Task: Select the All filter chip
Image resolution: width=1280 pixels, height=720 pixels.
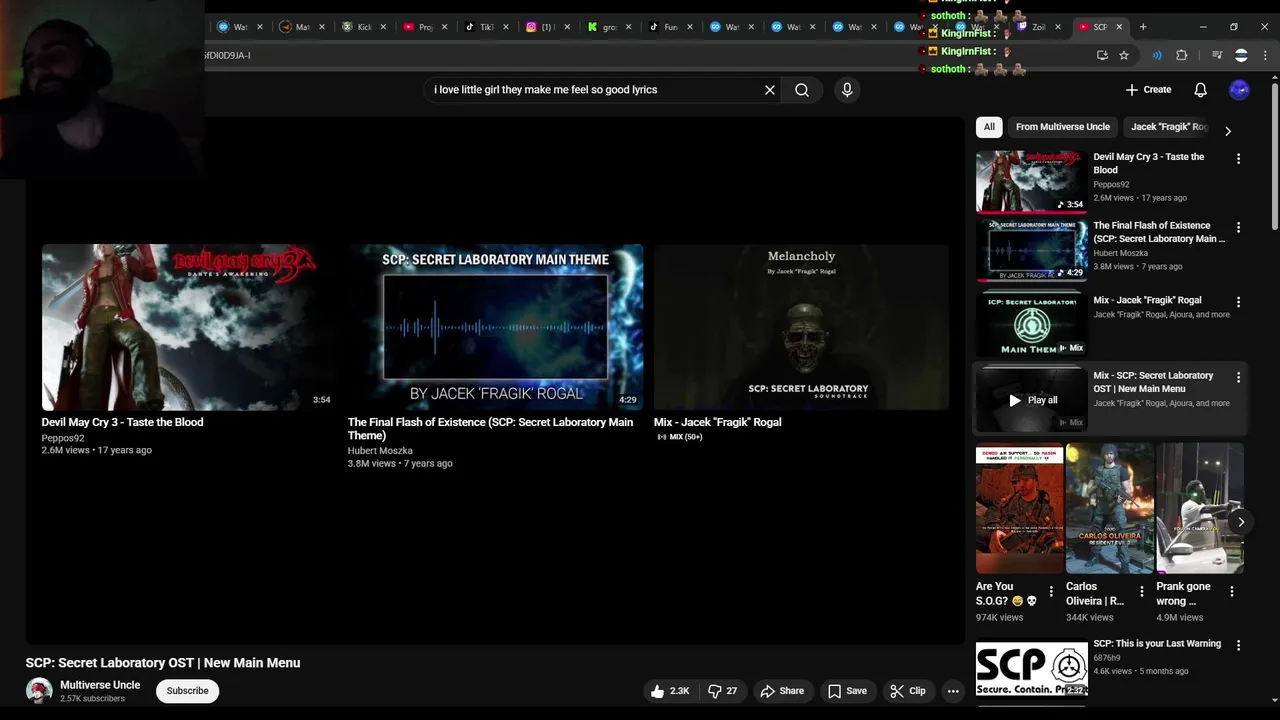Action: [989, 127]
